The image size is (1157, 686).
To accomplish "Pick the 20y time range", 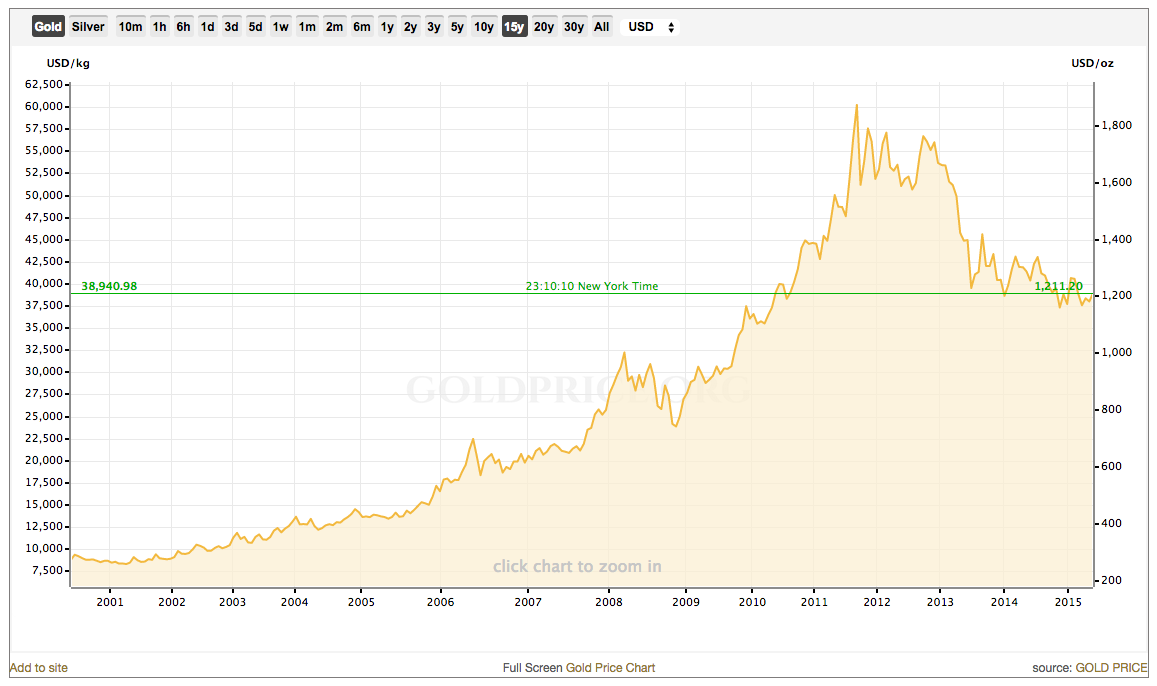I will pos(544,27).
